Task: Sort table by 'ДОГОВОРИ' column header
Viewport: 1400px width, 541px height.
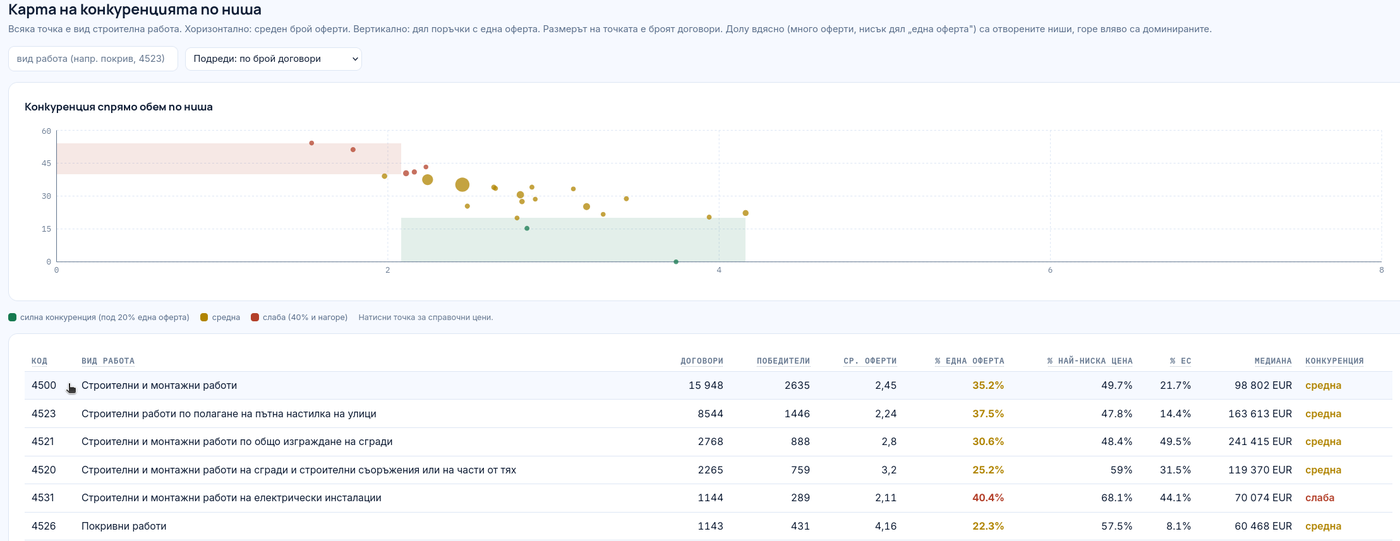Action: coord(701,361)
